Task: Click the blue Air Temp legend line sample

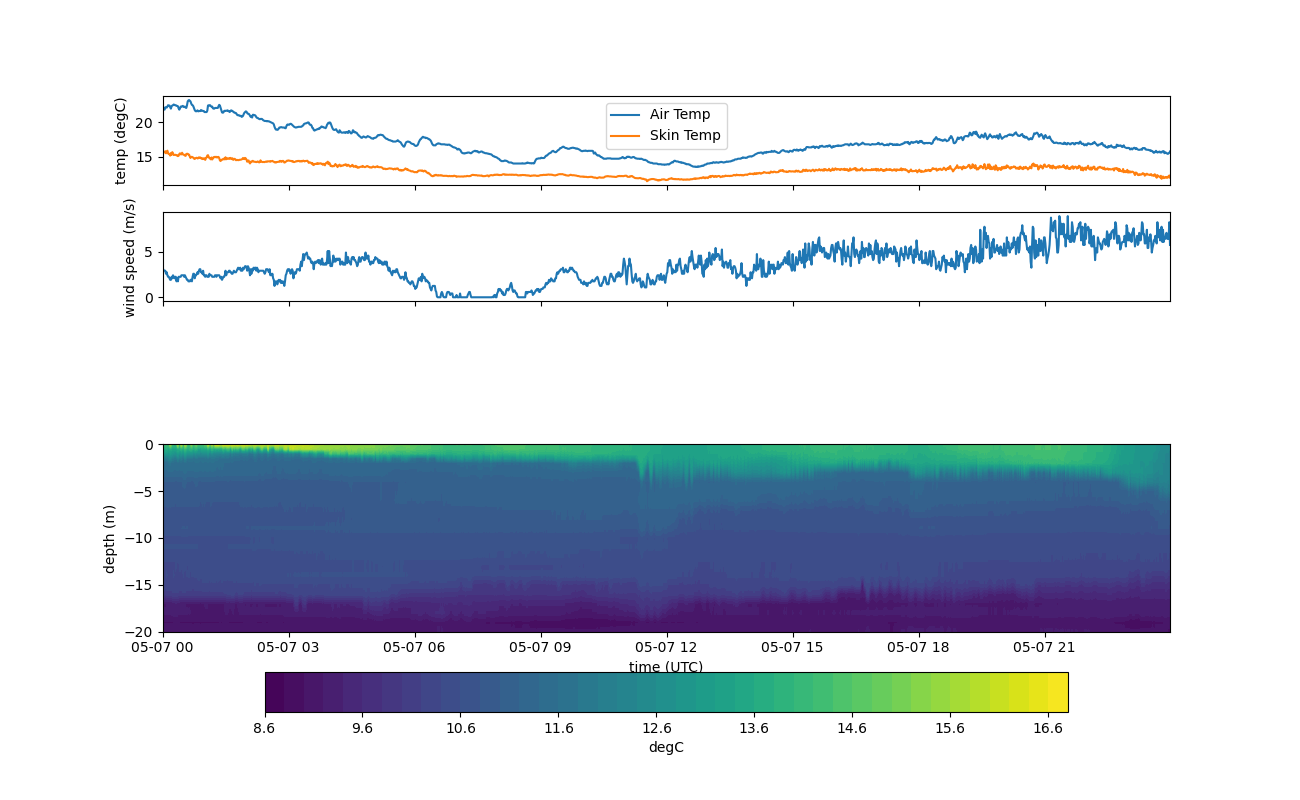Action: (626, 115)
